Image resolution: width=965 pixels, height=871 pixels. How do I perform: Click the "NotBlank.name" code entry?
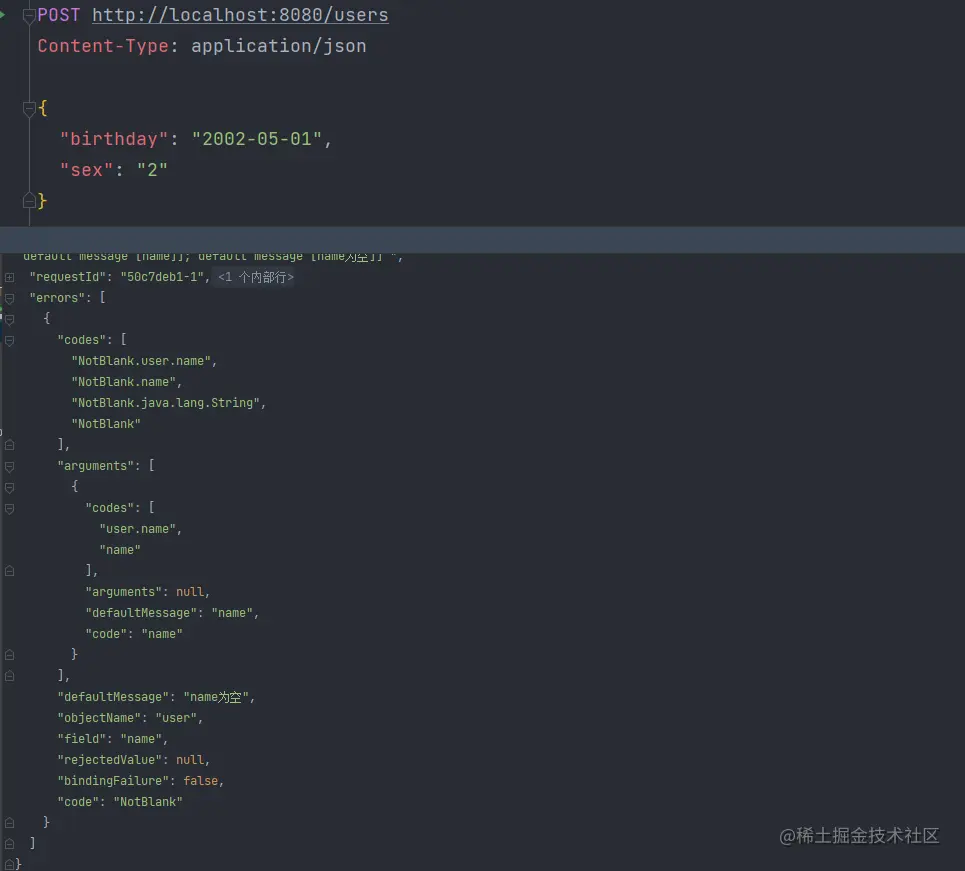pos(124,382)
